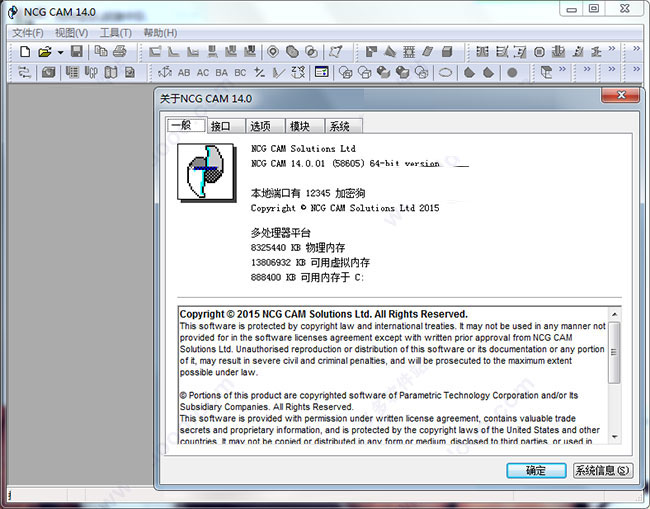
Task: Click the text '13806932 KB 可用虚拟内存'
Action: tap(310, 262)
